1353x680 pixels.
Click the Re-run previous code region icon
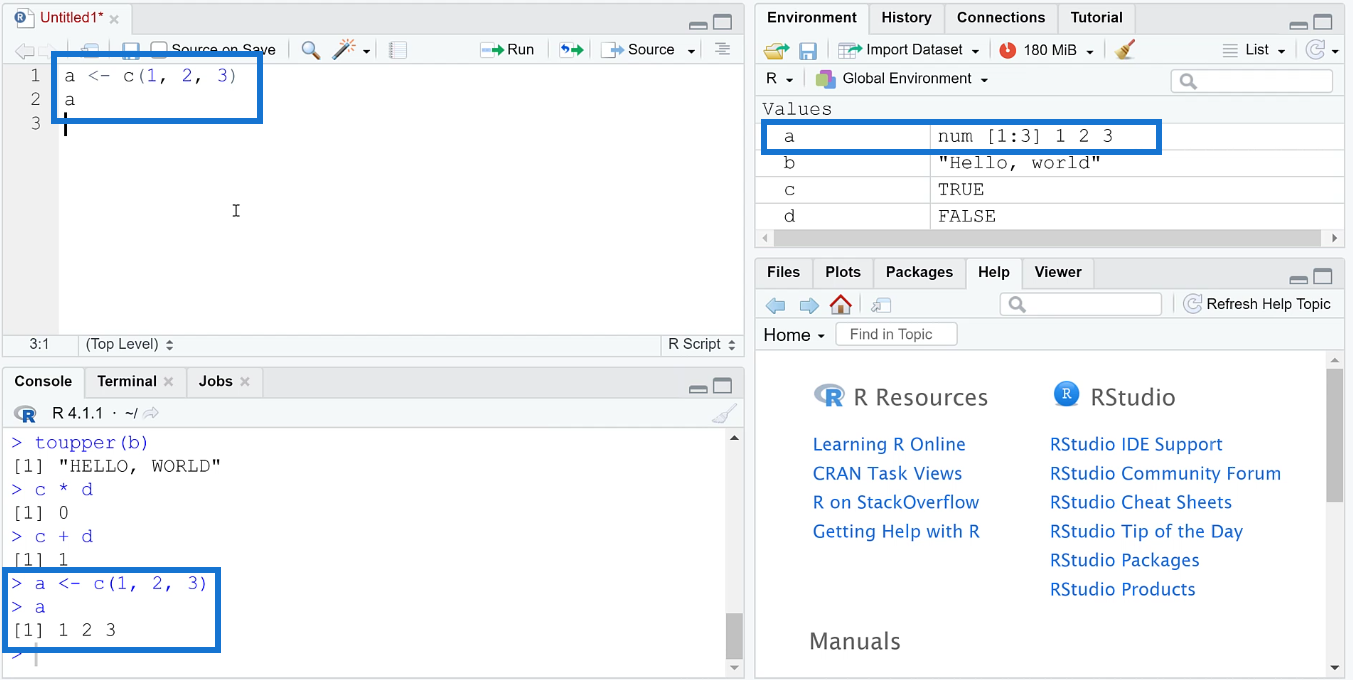[571, 49]
